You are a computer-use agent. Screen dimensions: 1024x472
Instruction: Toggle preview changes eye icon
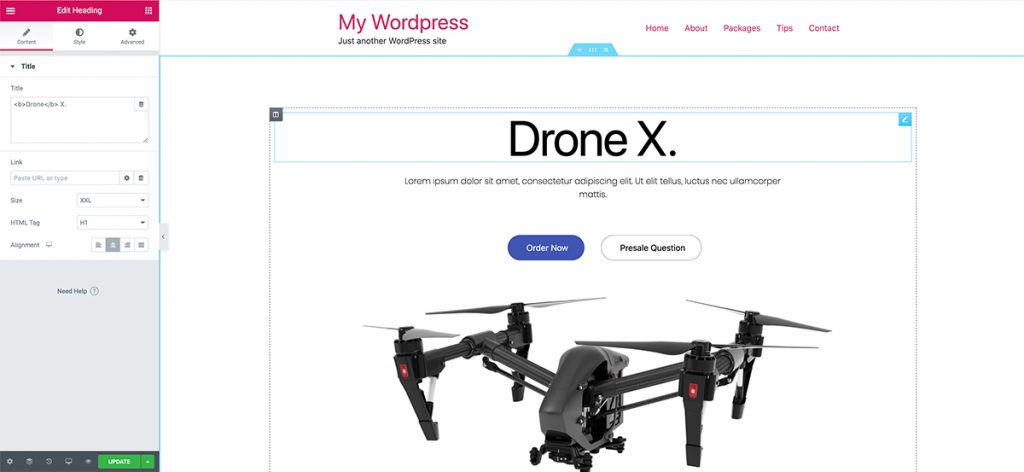(x=88, y=462)
